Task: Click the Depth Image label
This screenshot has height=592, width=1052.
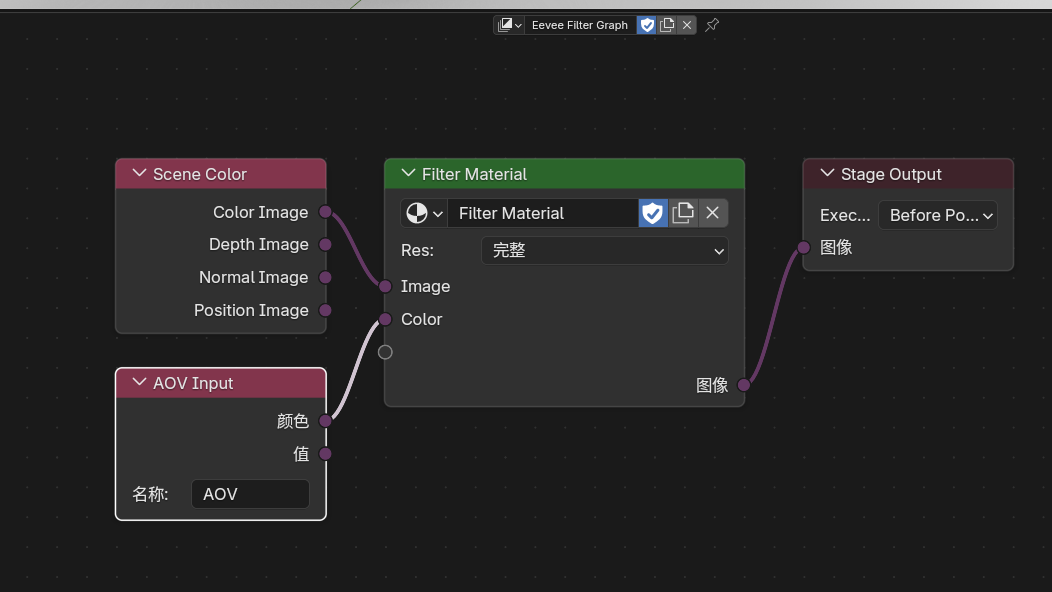Action: coord(258,244)
